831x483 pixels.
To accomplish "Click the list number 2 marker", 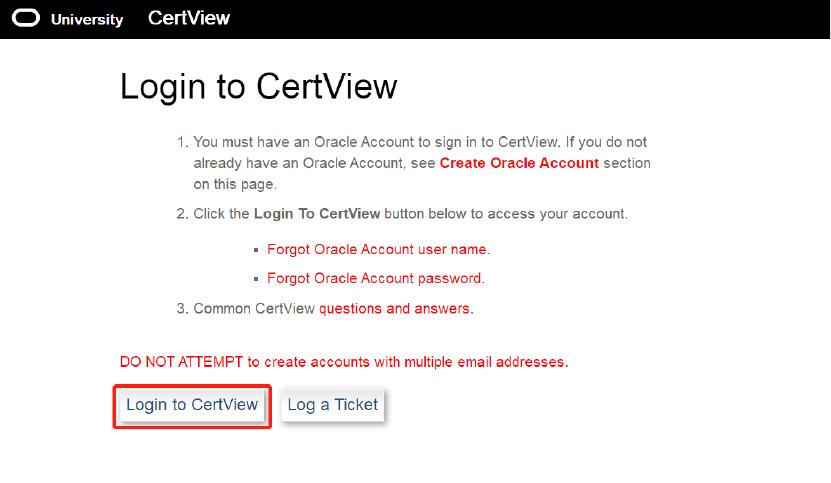I will pyautogui.click(x=182, y=214).
